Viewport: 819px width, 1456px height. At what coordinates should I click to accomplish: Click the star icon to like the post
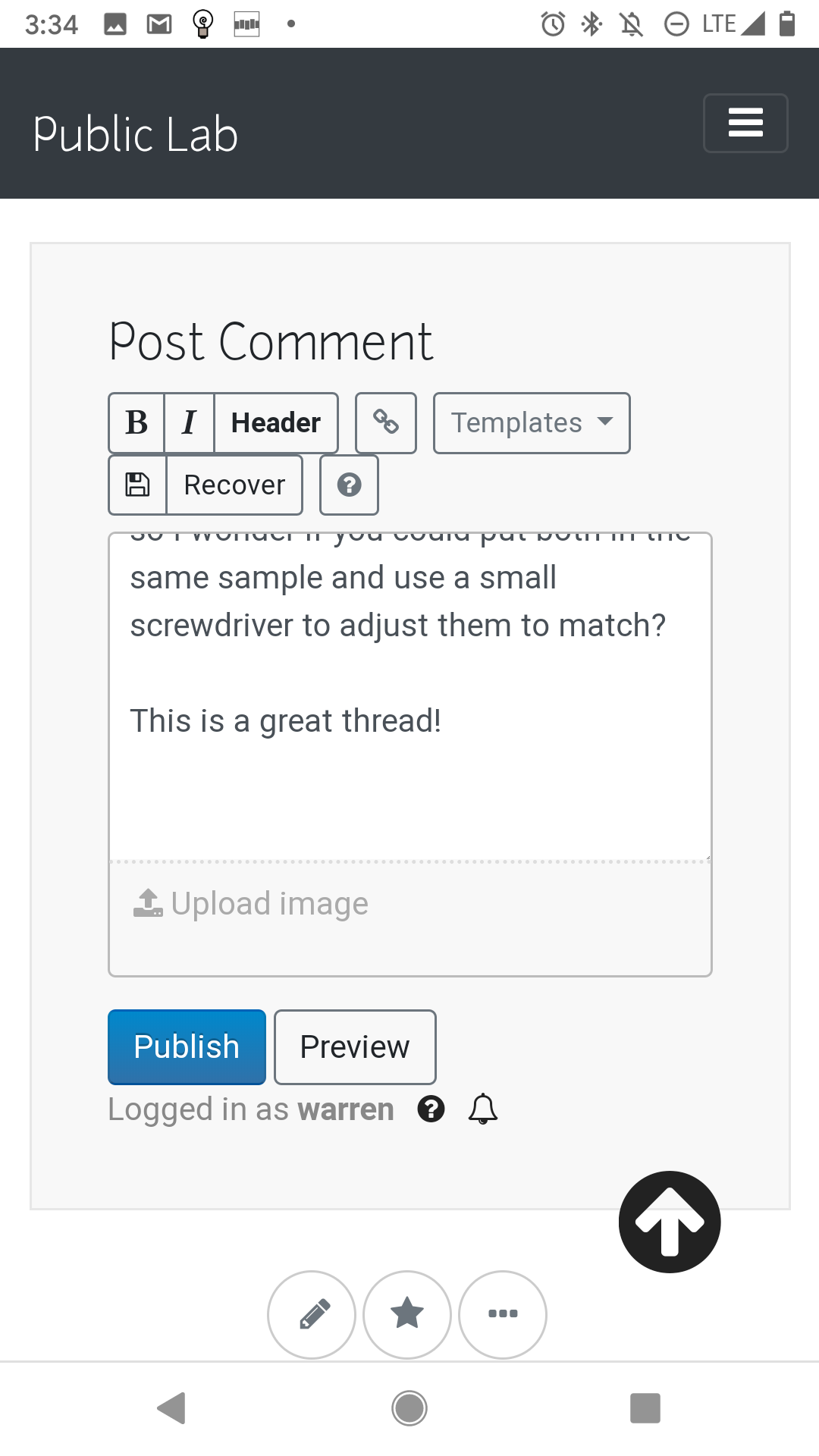[406, 1315]
